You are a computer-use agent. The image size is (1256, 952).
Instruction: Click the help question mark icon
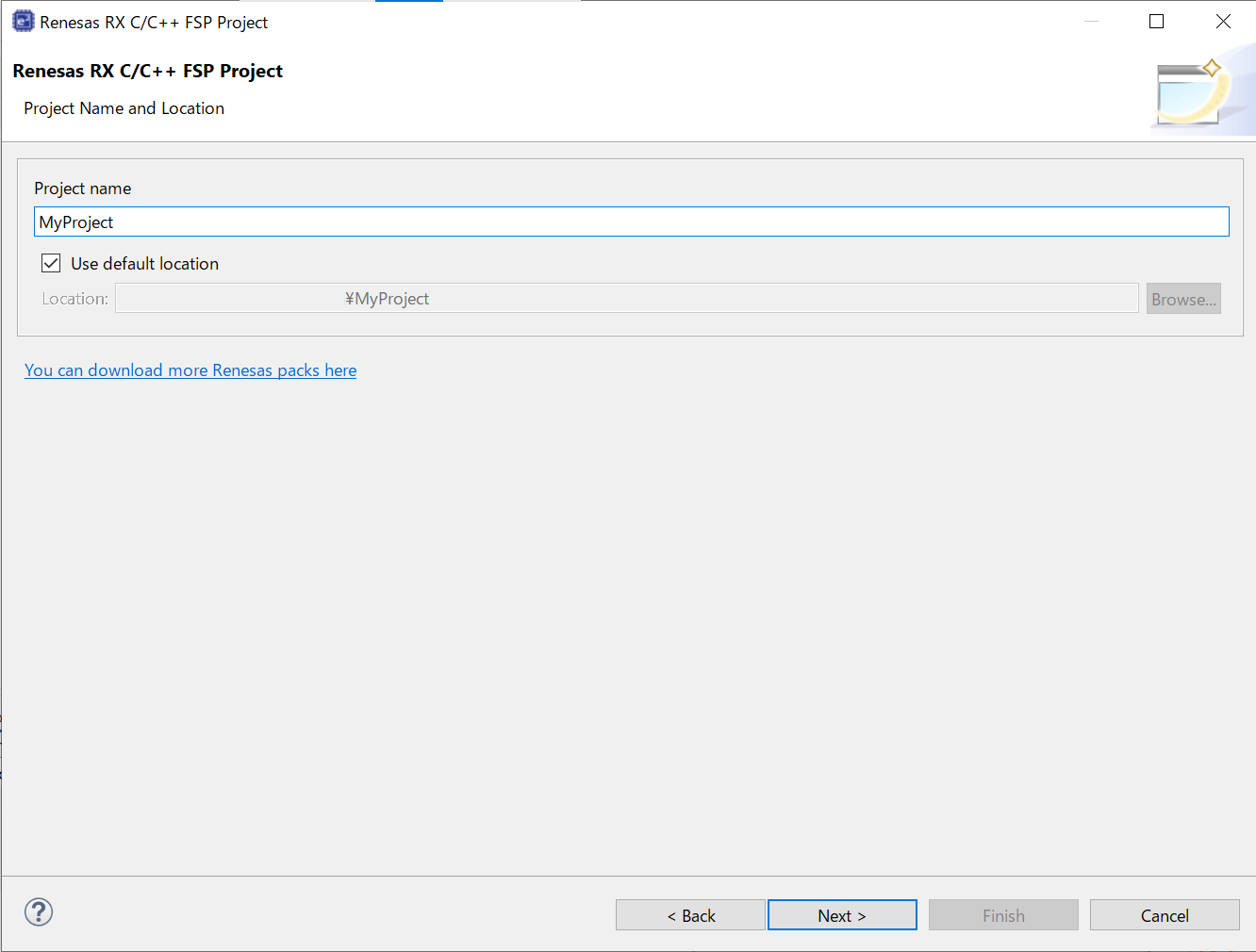click(x=39, y=911)
